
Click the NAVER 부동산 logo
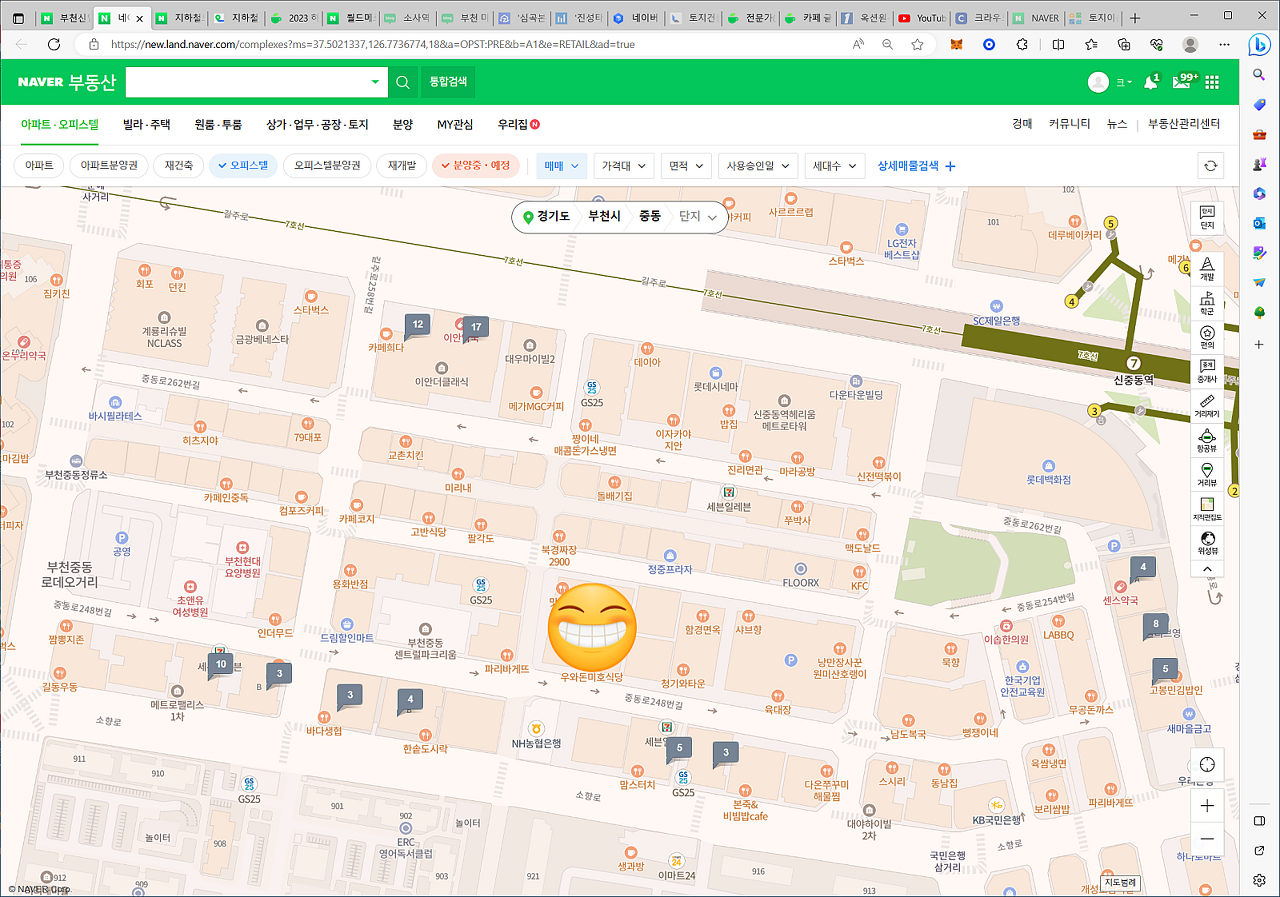click(x=66, y=82)
